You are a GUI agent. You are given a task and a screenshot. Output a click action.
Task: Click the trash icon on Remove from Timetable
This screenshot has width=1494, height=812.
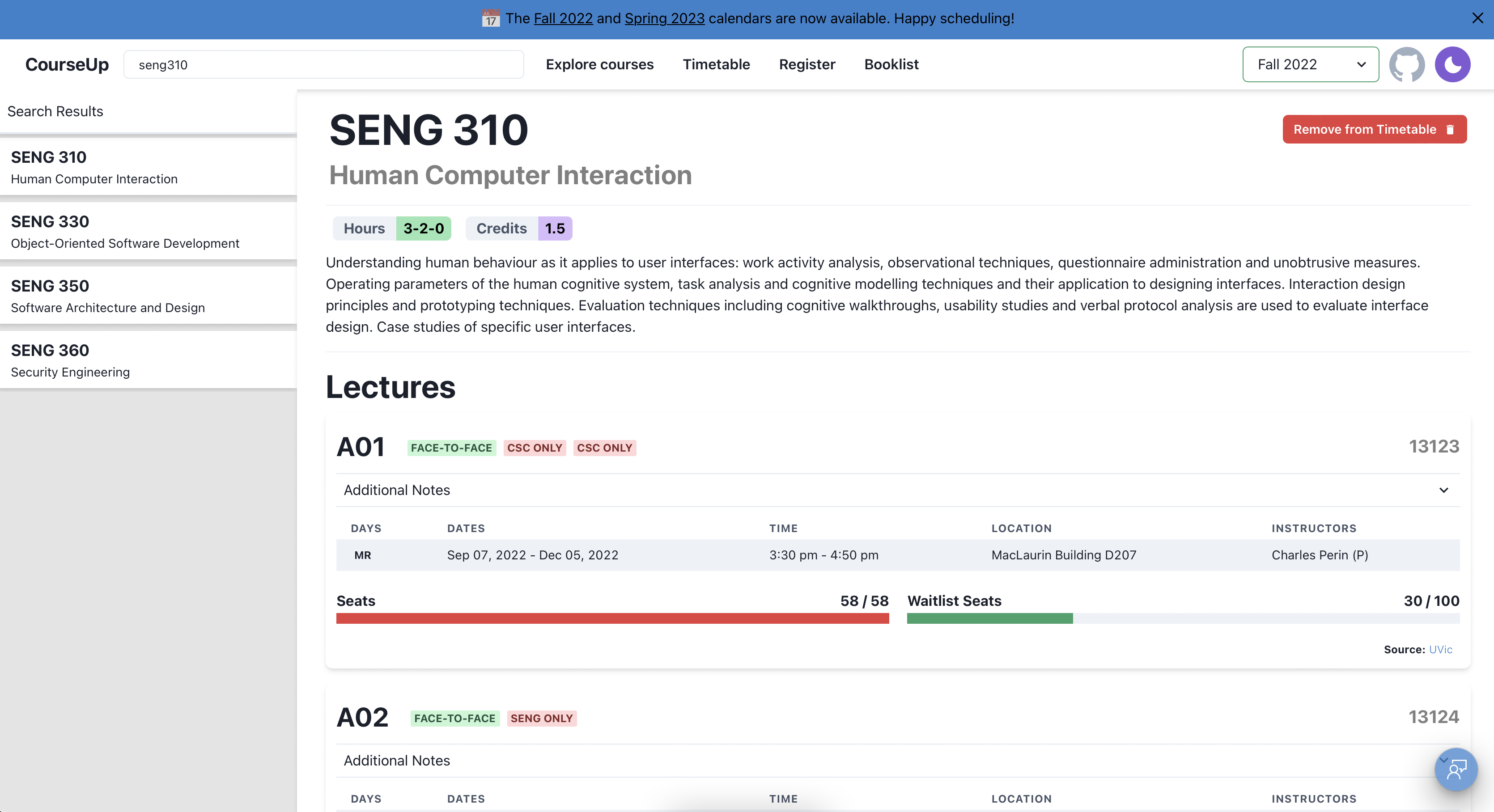click(x=1451, y=129)
